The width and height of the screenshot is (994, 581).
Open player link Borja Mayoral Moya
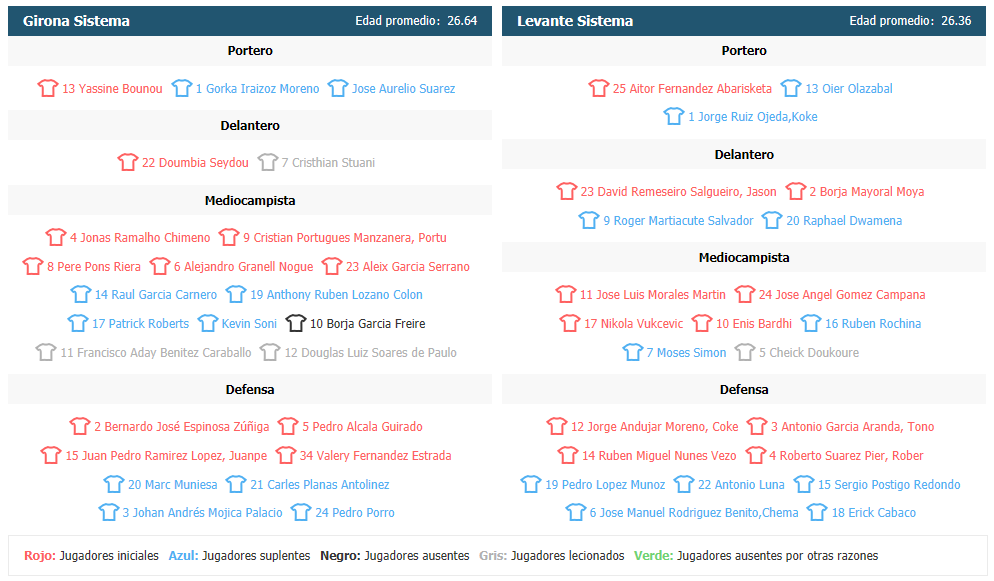[867, 192]
